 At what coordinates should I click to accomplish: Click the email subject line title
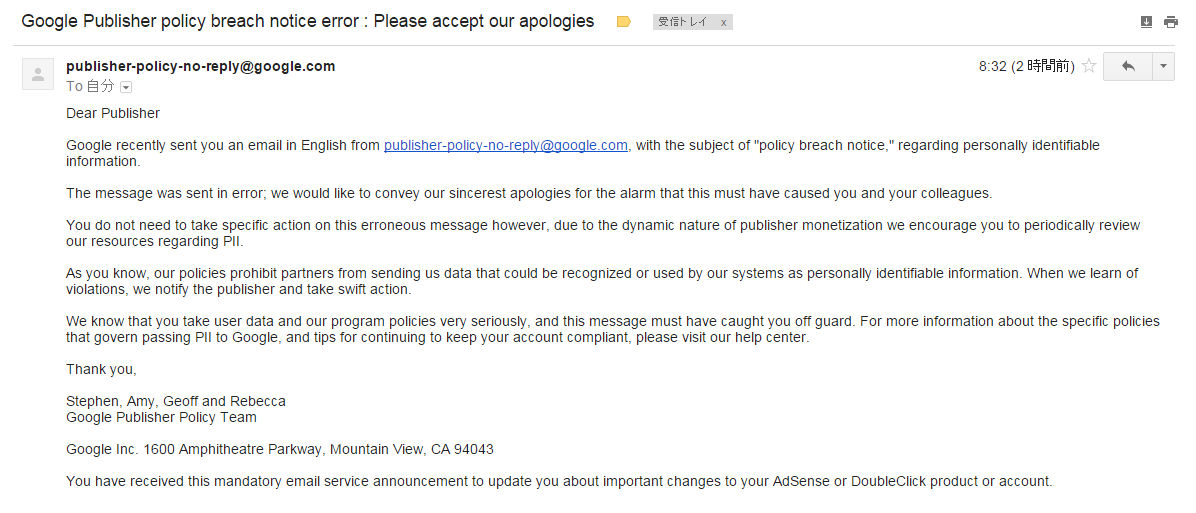(307, 21)
